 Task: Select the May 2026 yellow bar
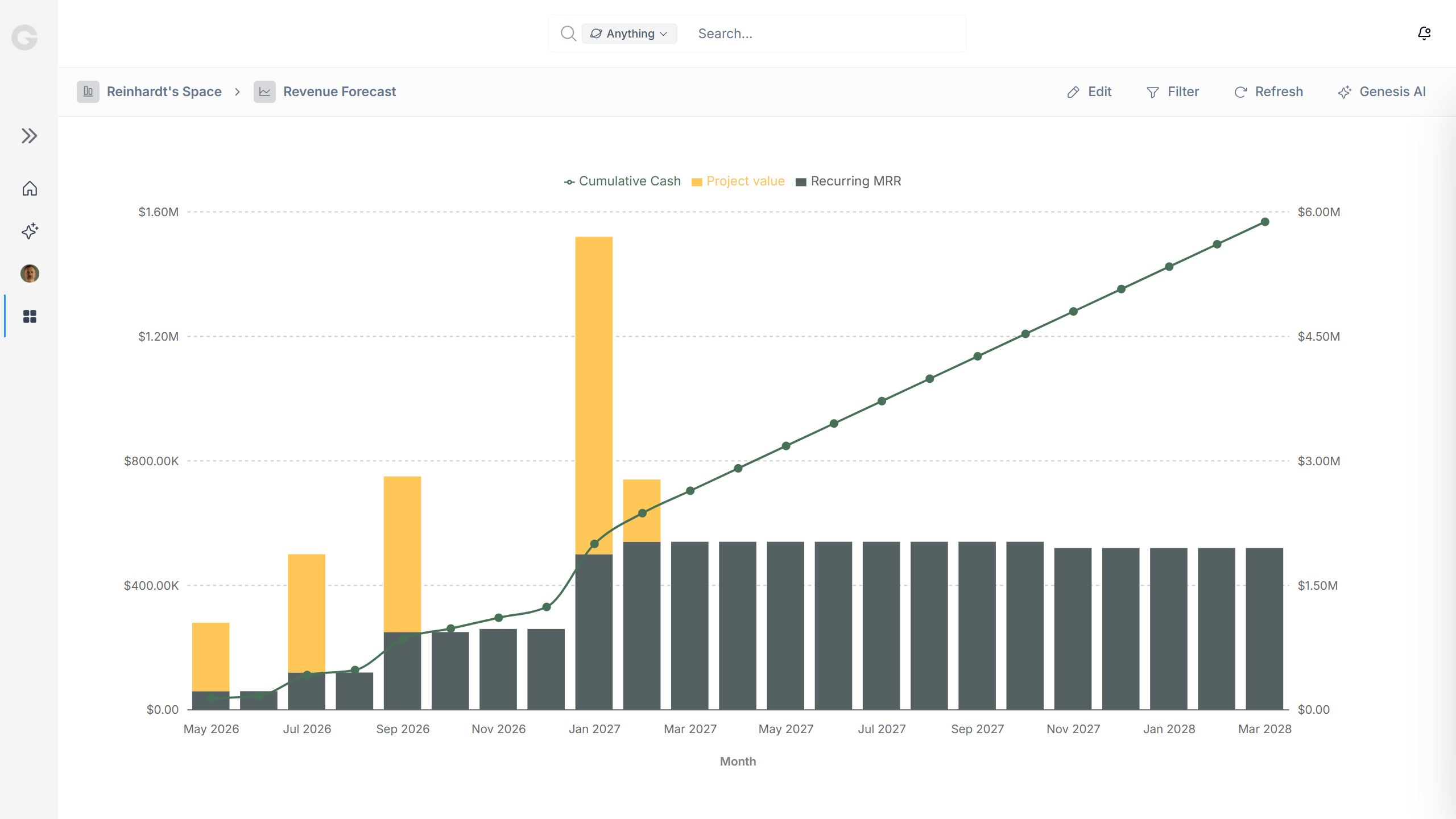(211, 657)
